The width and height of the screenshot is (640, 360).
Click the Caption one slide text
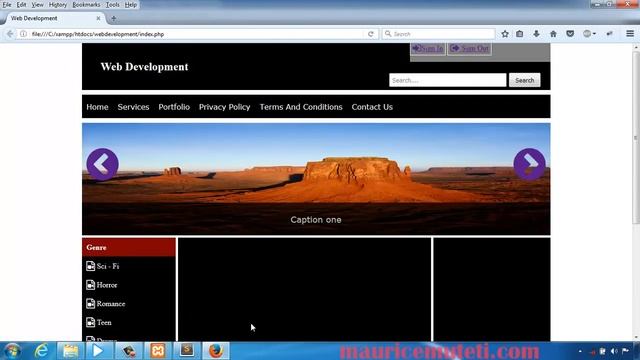coord(316,220)
